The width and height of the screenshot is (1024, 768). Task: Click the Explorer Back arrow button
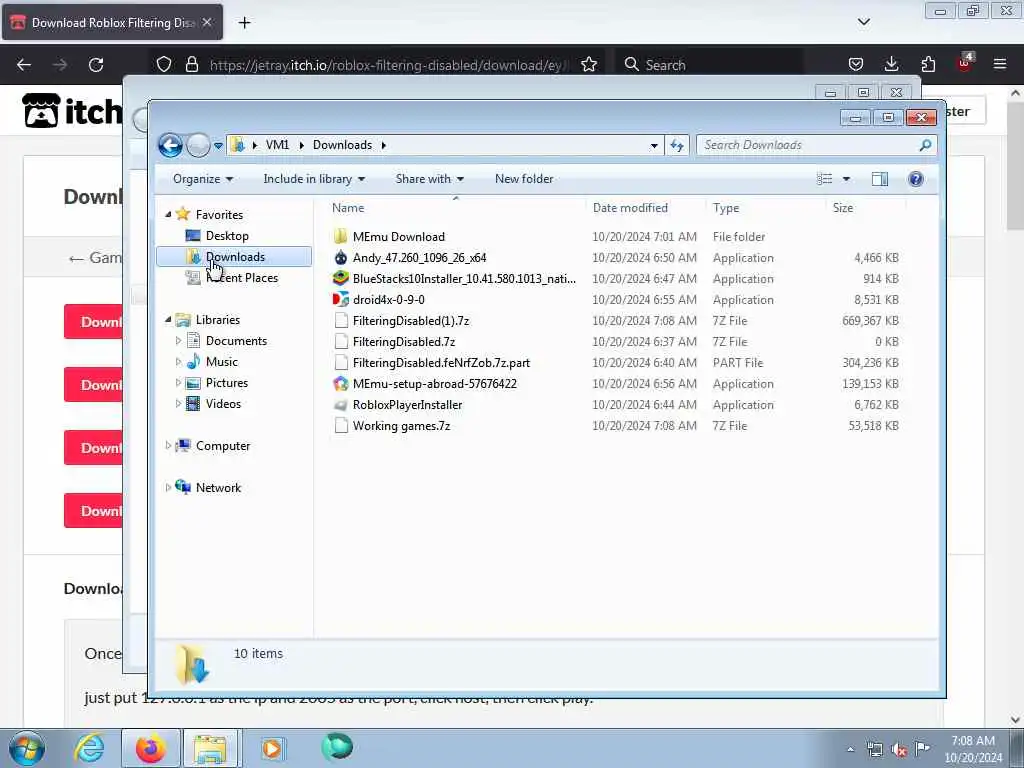click(170, 145)
